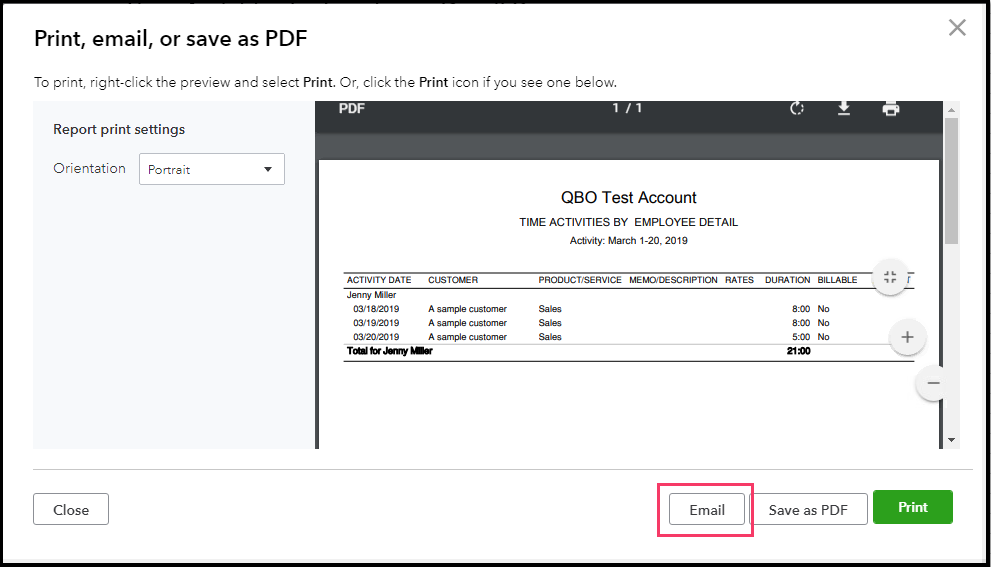Click the MEMO/DESCRIPTION column header
Viewport: 991px width, 567px height.
tap(673, 280)
